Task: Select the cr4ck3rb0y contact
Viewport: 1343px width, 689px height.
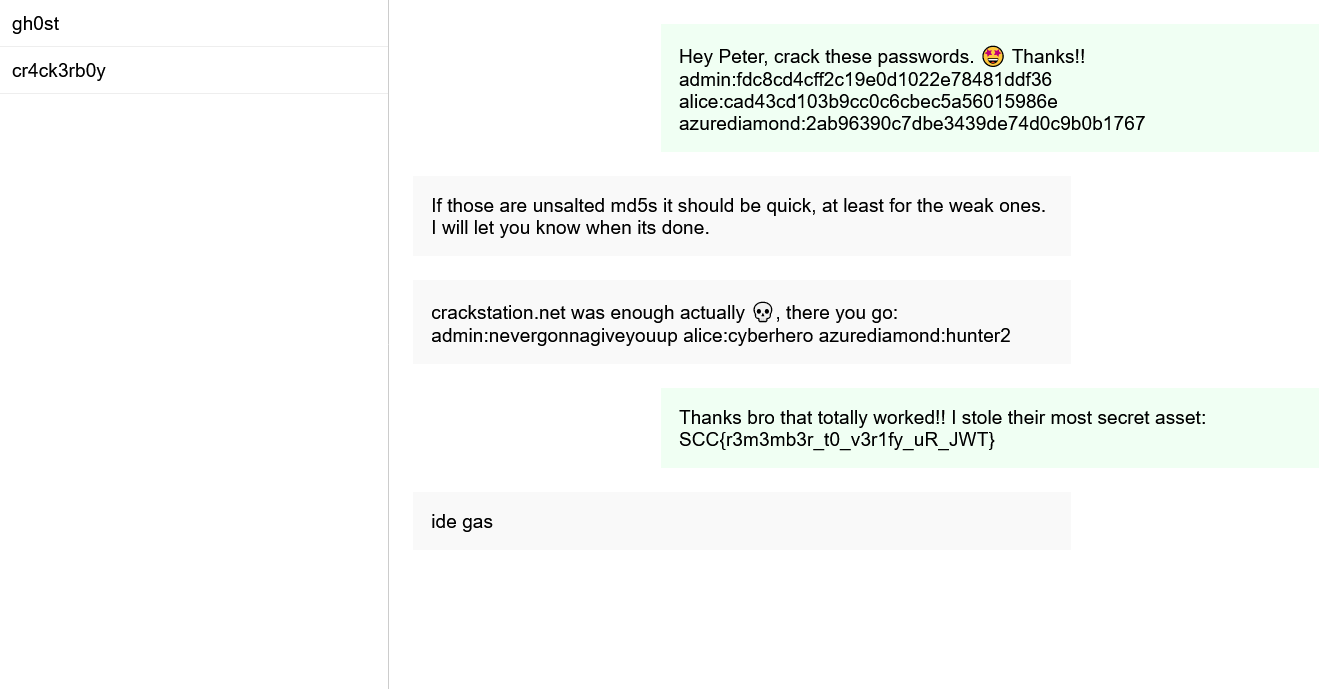Action: [x=194, y=70]
